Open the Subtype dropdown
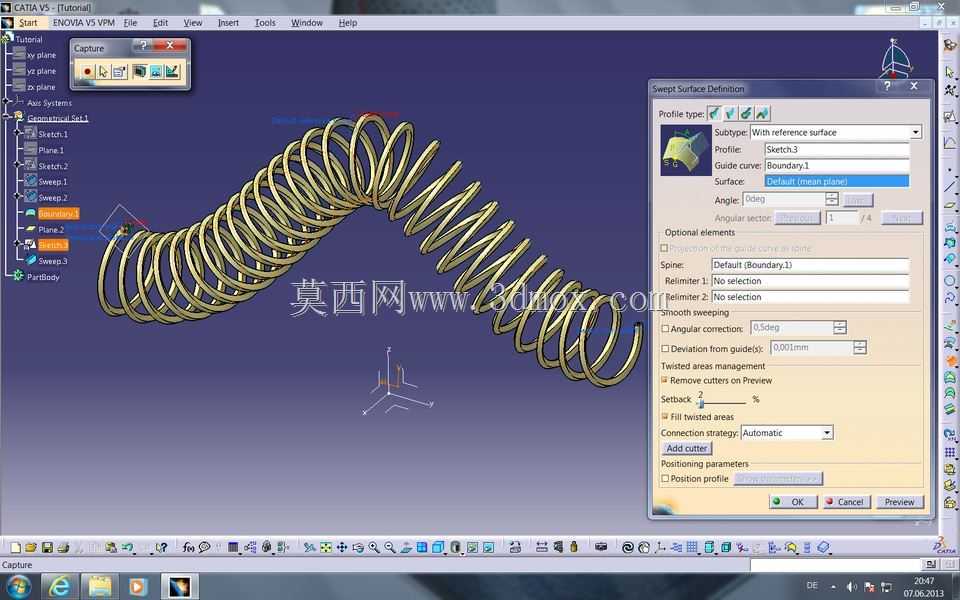Viewport: 960px width, 600px height. 915,132
